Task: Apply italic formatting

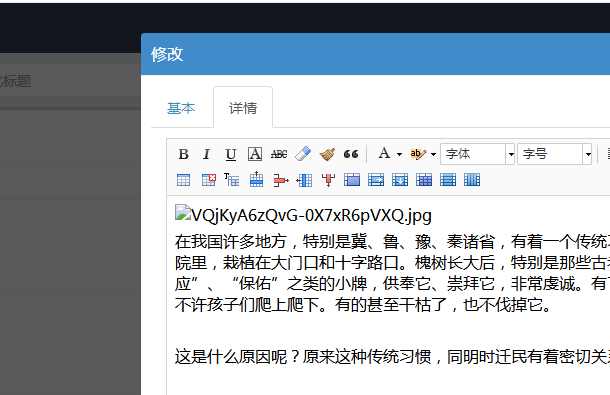Action: coord(207,154)
